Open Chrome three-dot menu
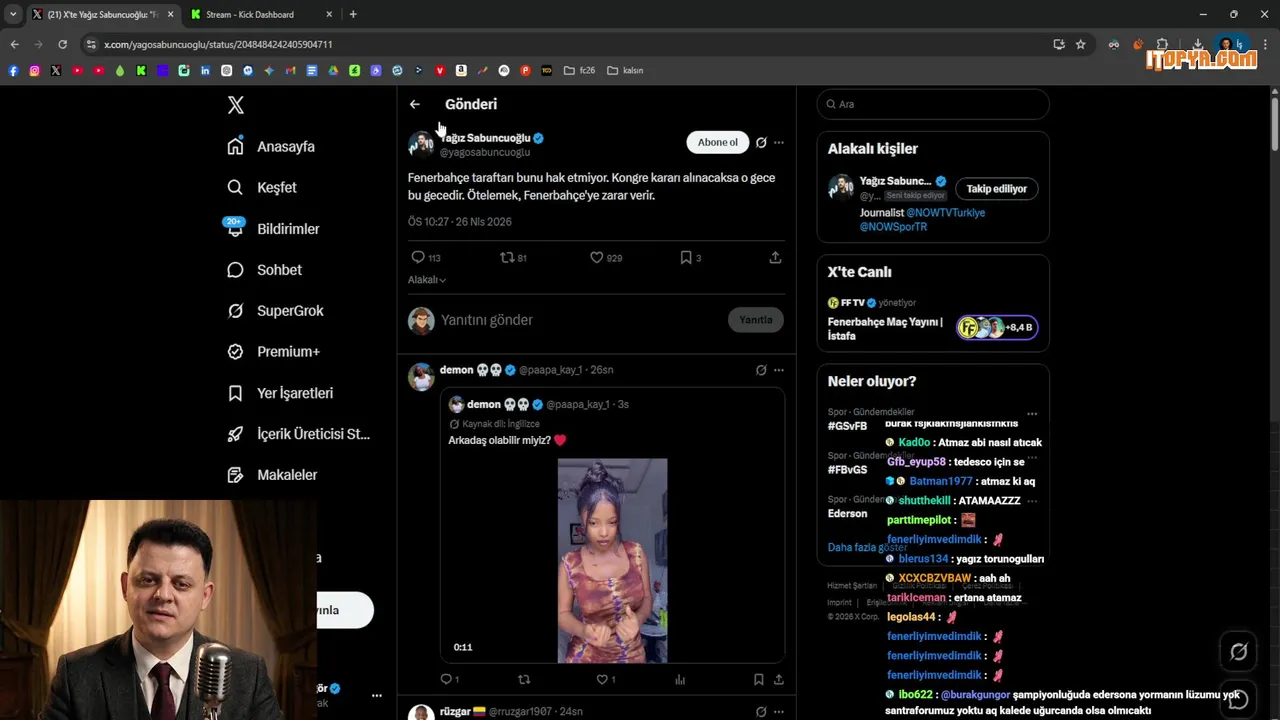This screenshot has width=1280, height=720. (x=1266, y=44)
